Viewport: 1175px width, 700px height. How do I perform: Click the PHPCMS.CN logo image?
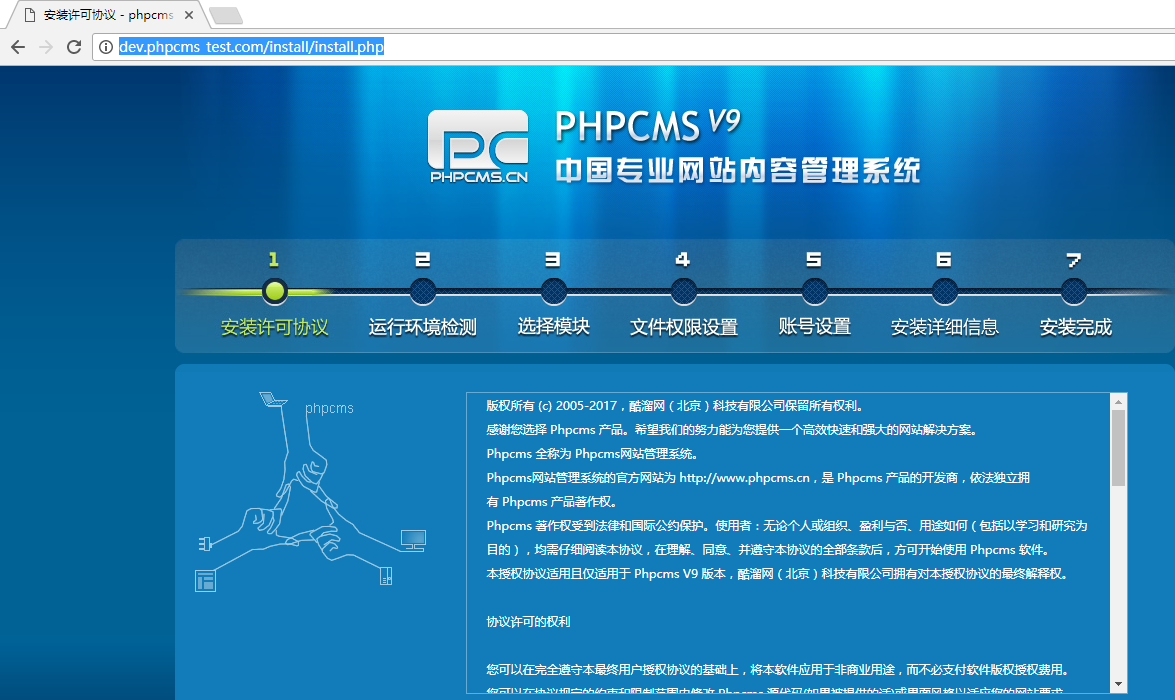[478, 147]
